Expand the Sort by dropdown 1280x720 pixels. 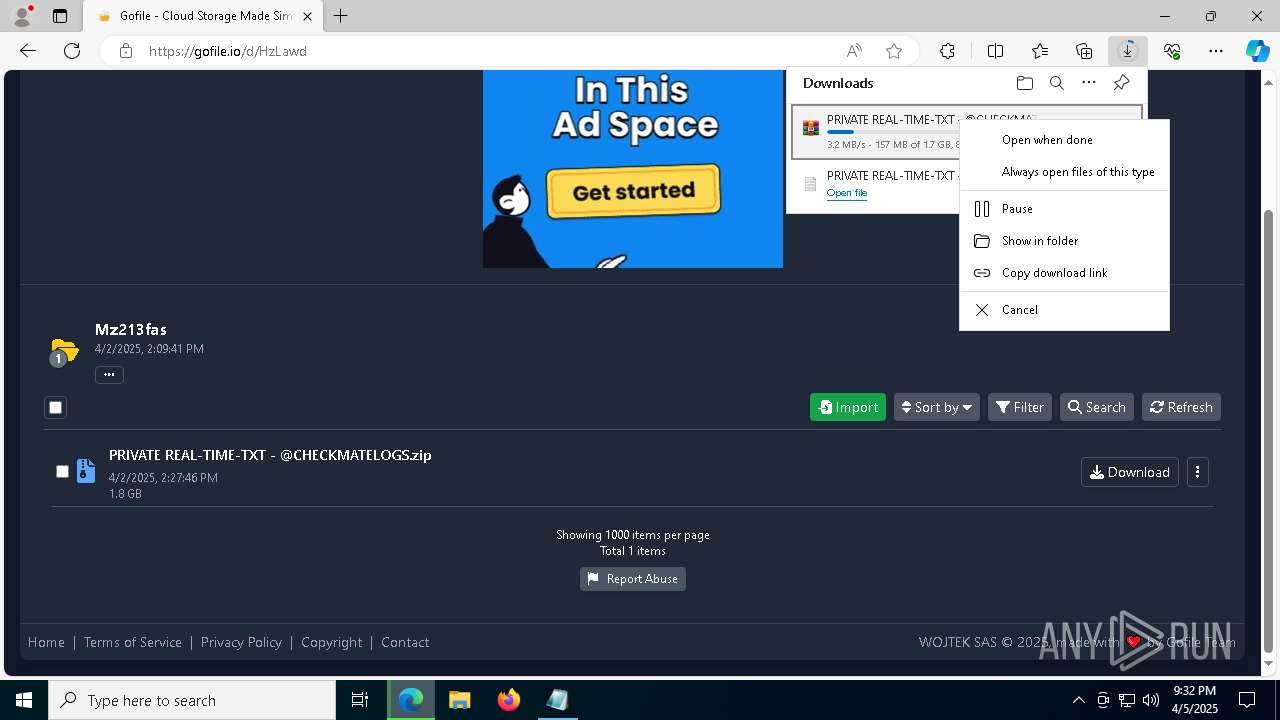[x=937, y=407]
